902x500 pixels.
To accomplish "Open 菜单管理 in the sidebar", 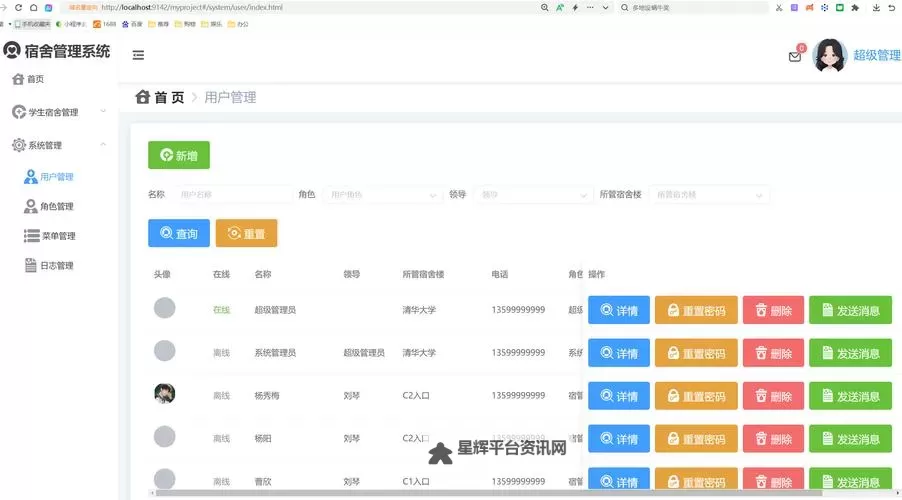I will (49, 236).
